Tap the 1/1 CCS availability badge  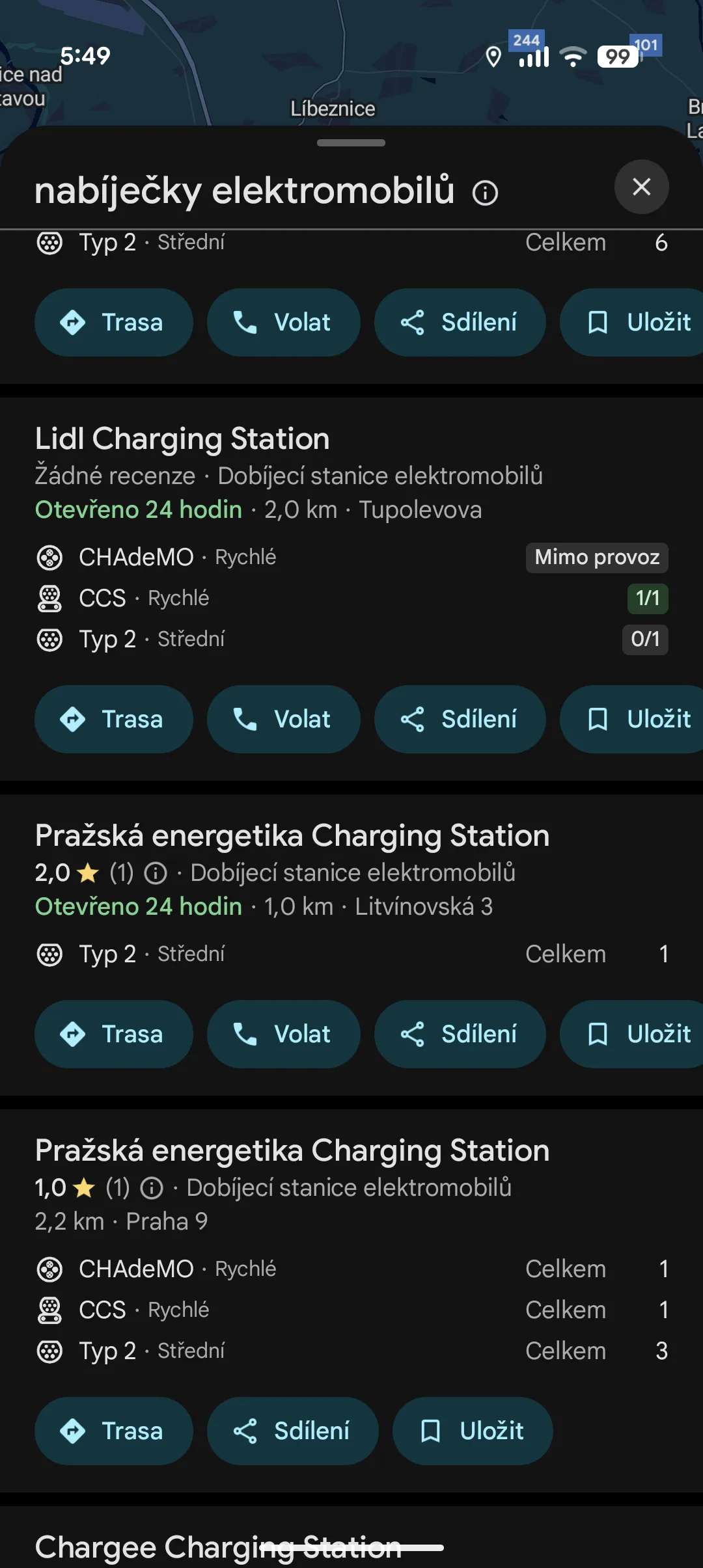[647, 599]
